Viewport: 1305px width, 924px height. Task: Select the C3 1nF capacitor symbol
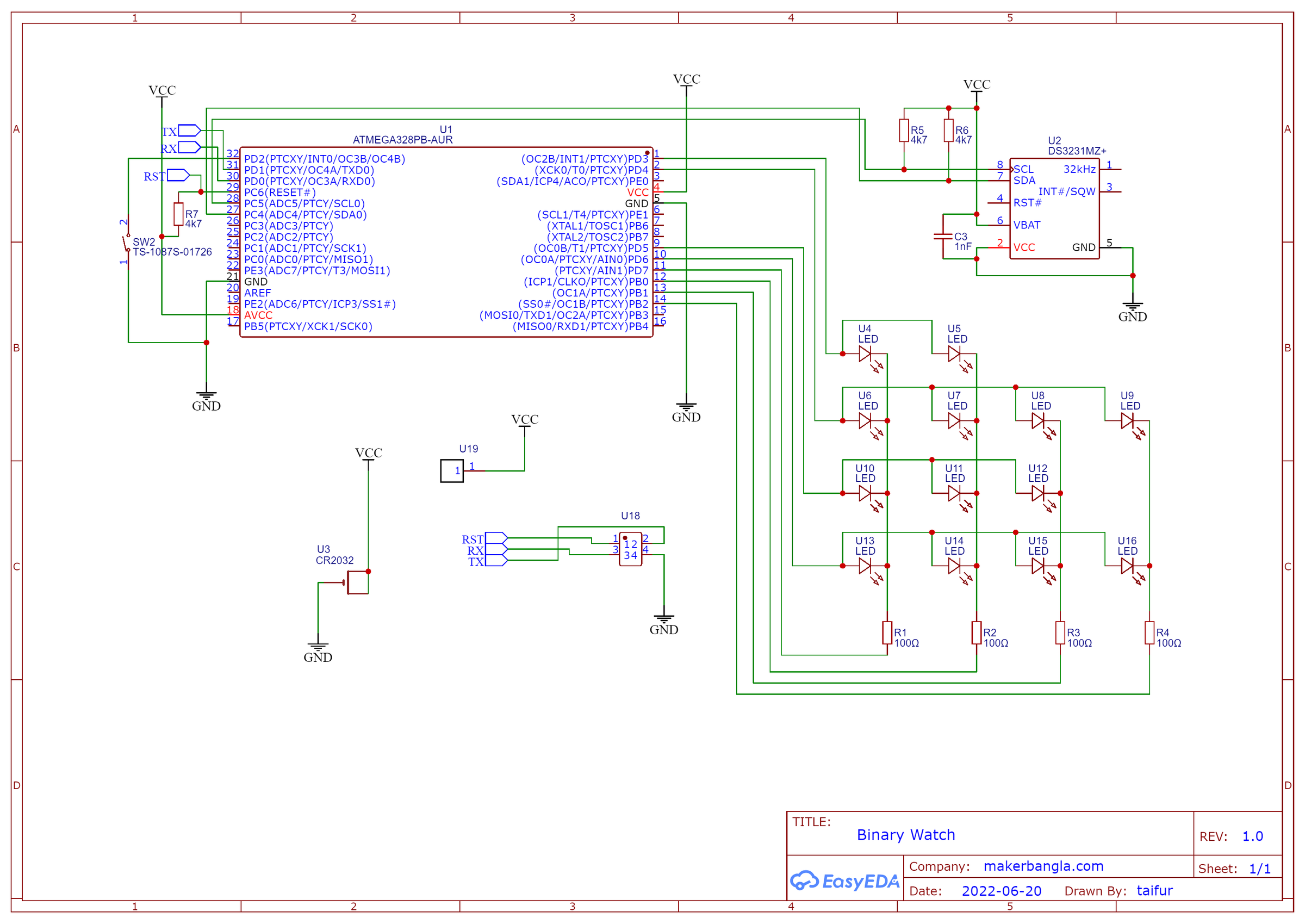[x=943, y=237]
